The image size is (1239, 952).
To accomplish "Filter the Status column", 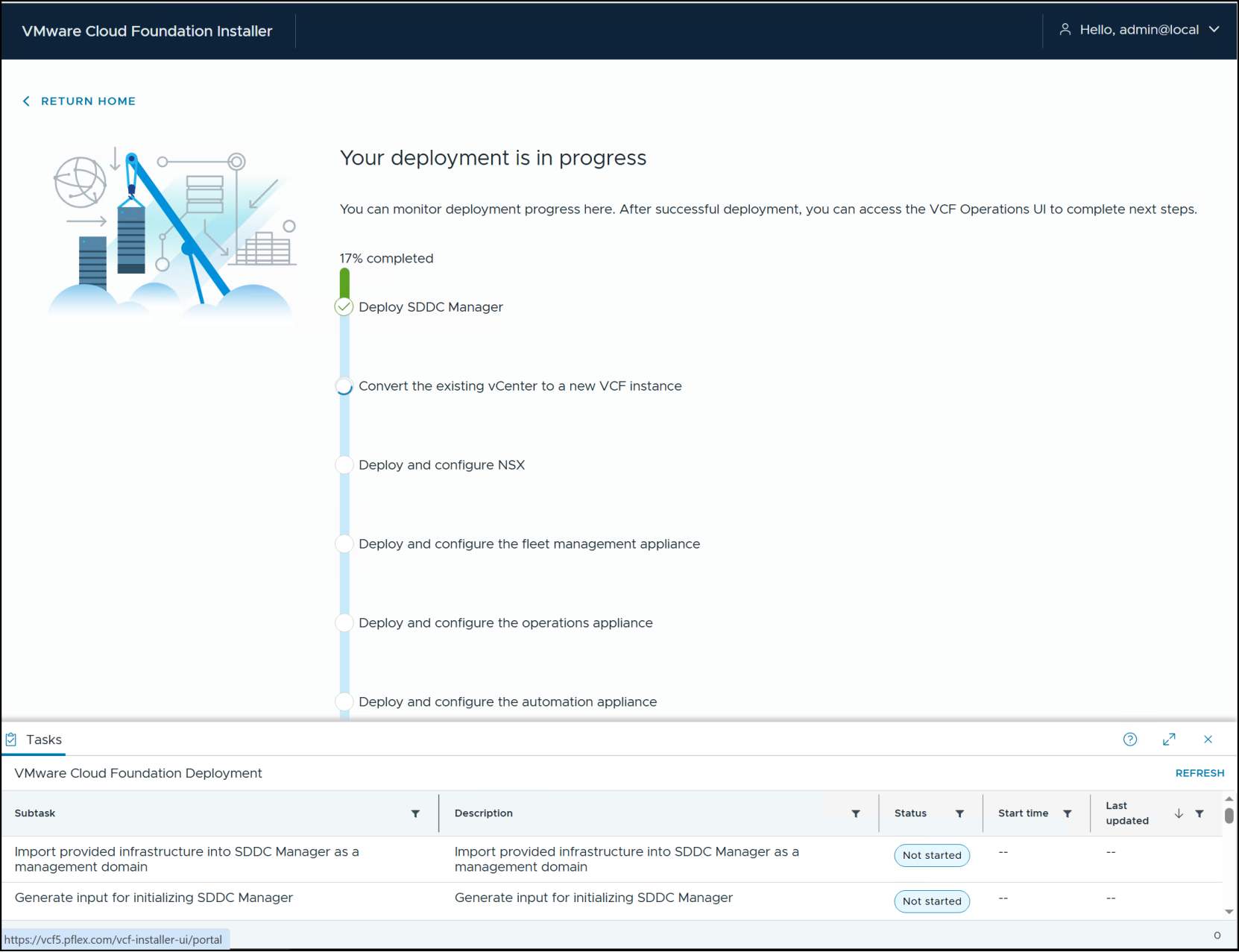I will click(959, 814).
